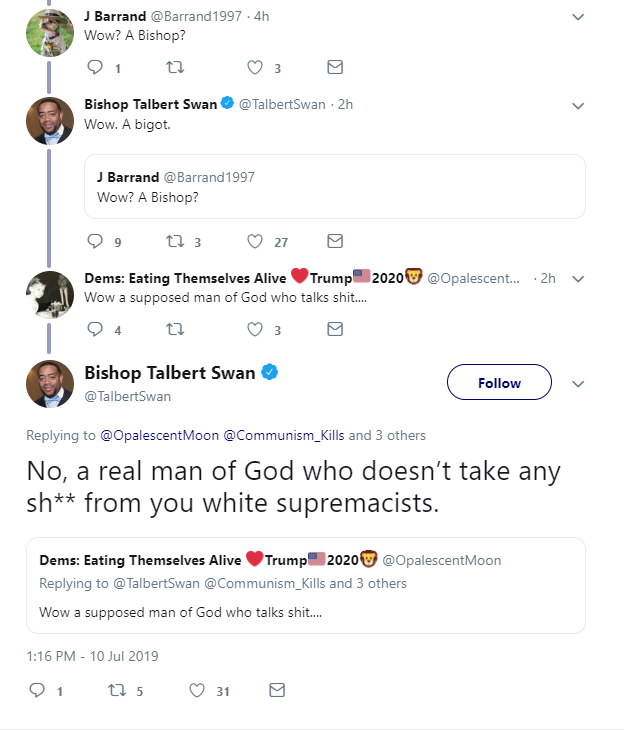Image resolution: width=624 pixels, height=730 pixels.
Task: Reply to J Barrand's tweet
Action: click(x=96, y=68)
